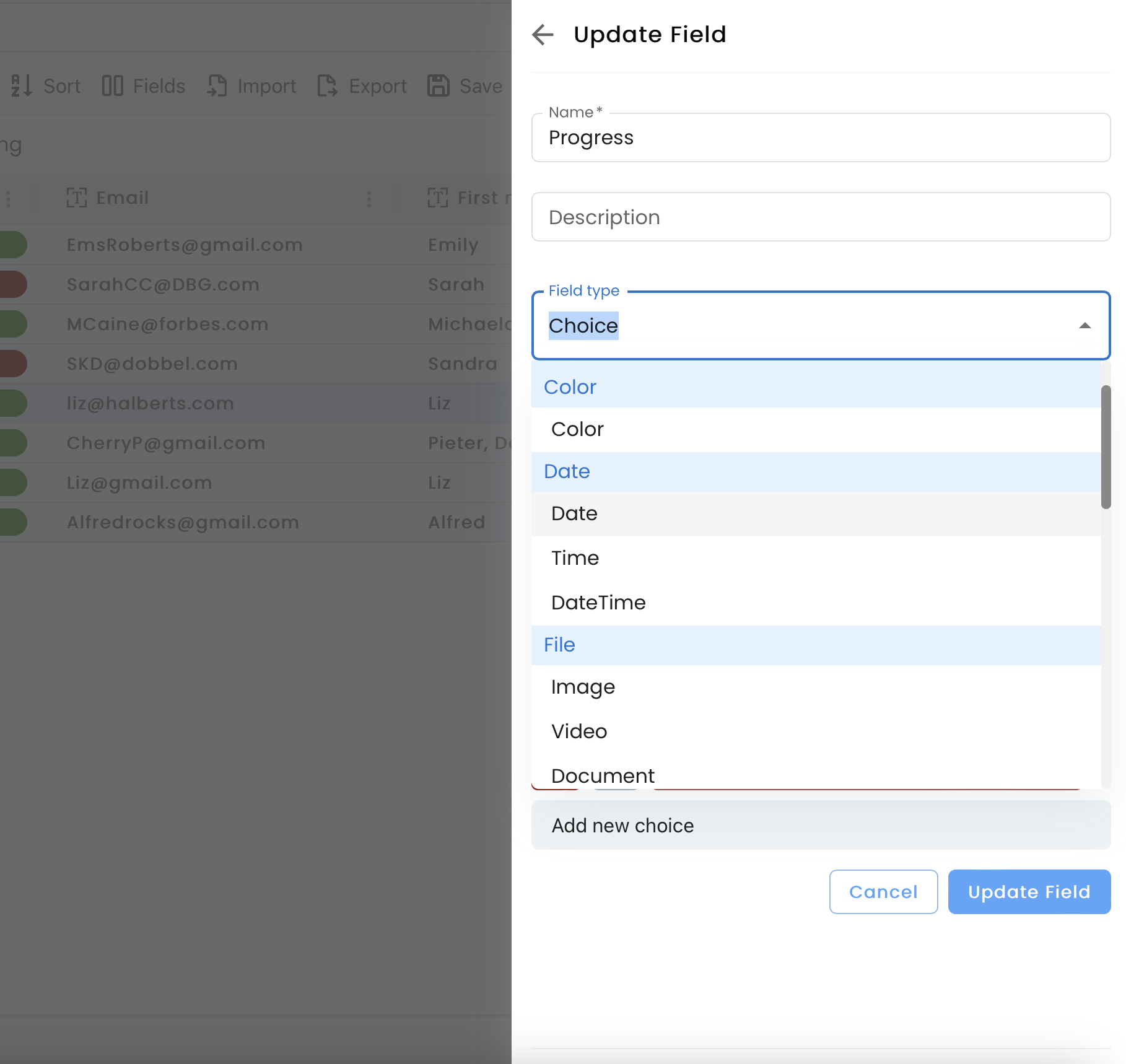The image size is (1126, 1064).
Task: Click the Import file icon
Action: click(217, 85)
